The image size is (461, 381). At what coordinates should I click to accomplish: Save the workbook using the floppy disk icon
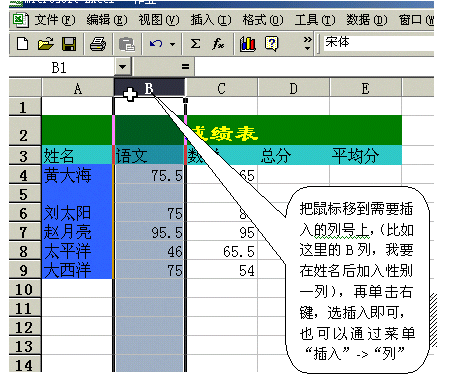[69, 44]
